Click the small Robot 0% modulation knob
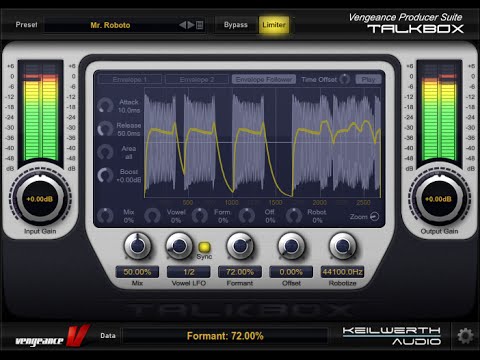 294,216
